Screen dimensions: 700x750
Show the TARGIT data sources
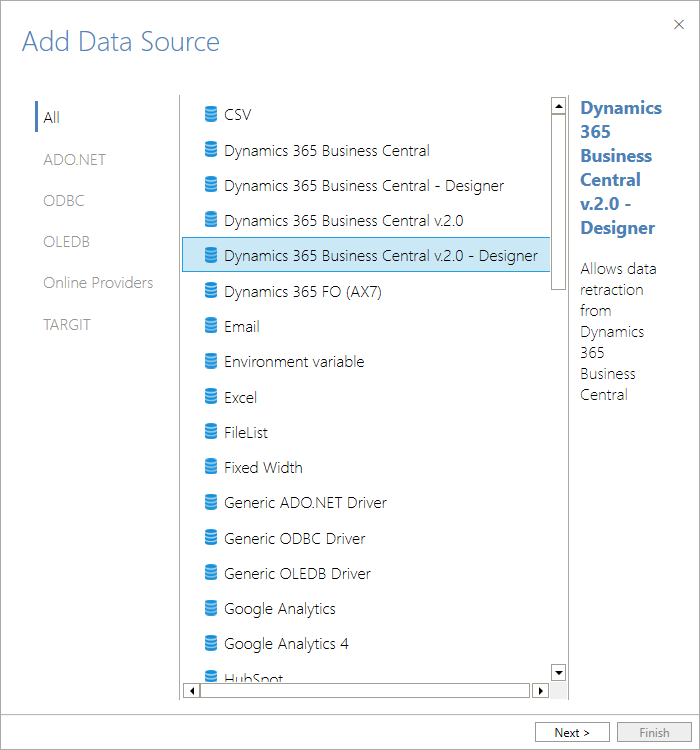67,325
